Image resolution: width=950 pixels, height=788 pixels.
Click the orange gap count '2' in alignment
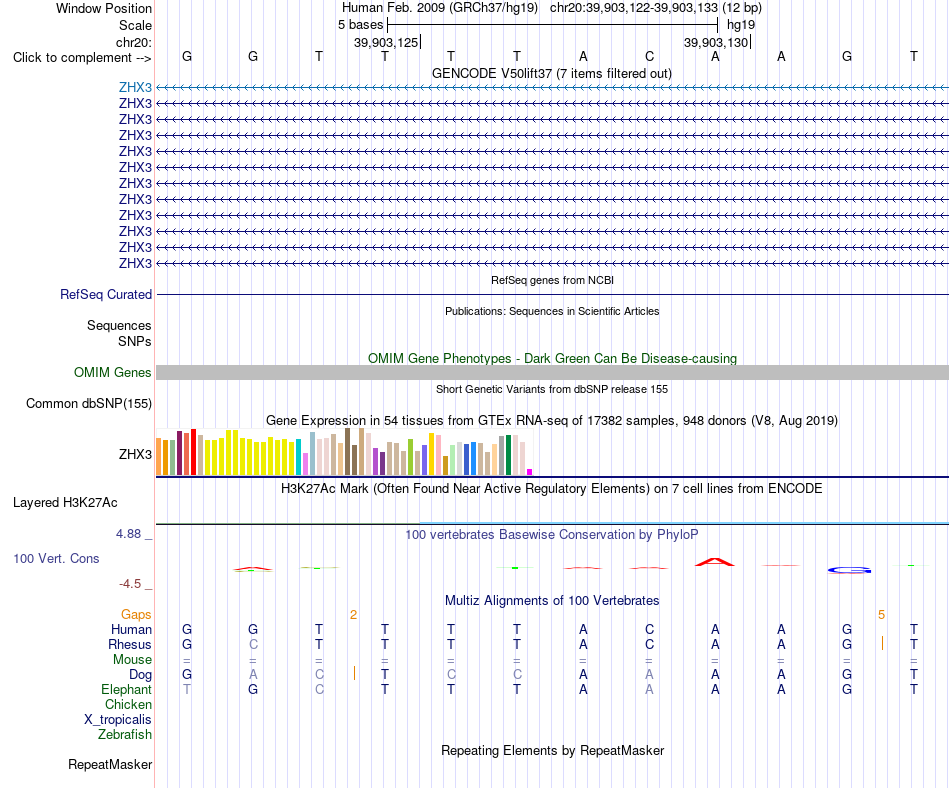[x=353, y=615]
